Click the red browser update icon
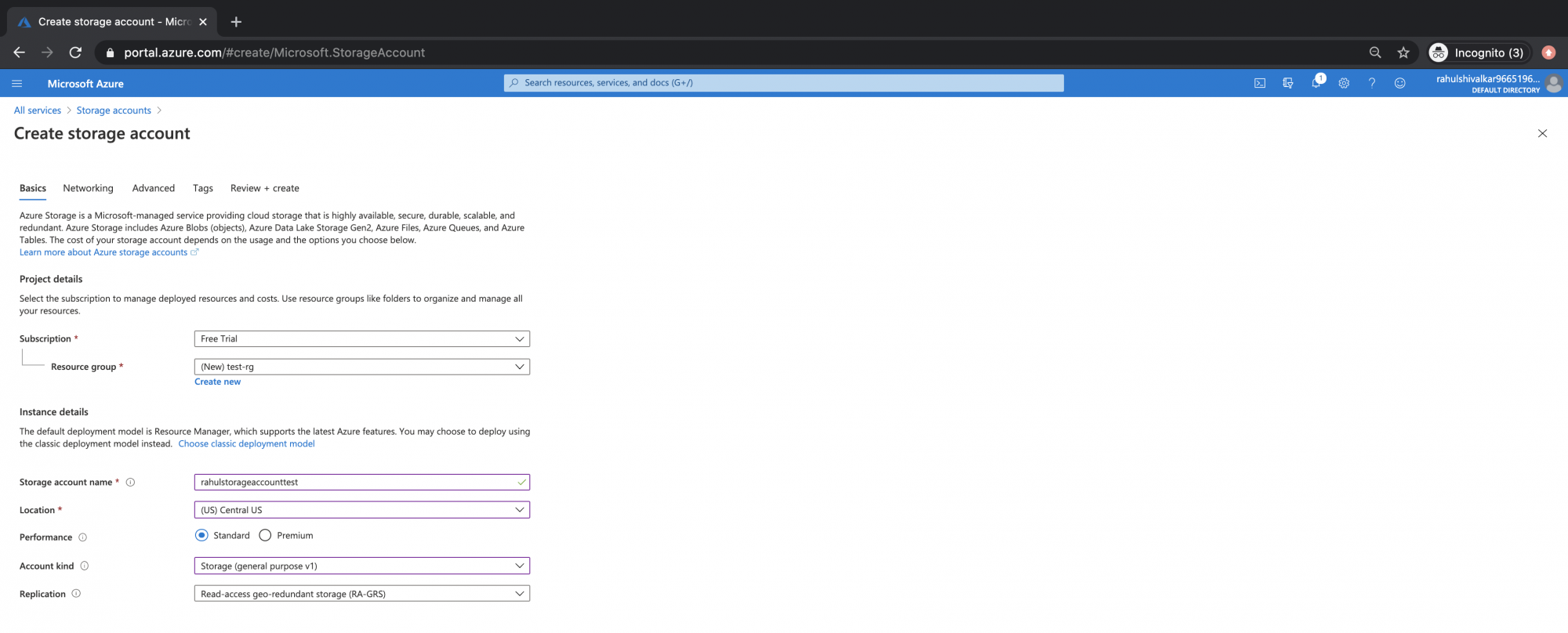This screenshot has width=1568, height=633. pos(1548,52)
